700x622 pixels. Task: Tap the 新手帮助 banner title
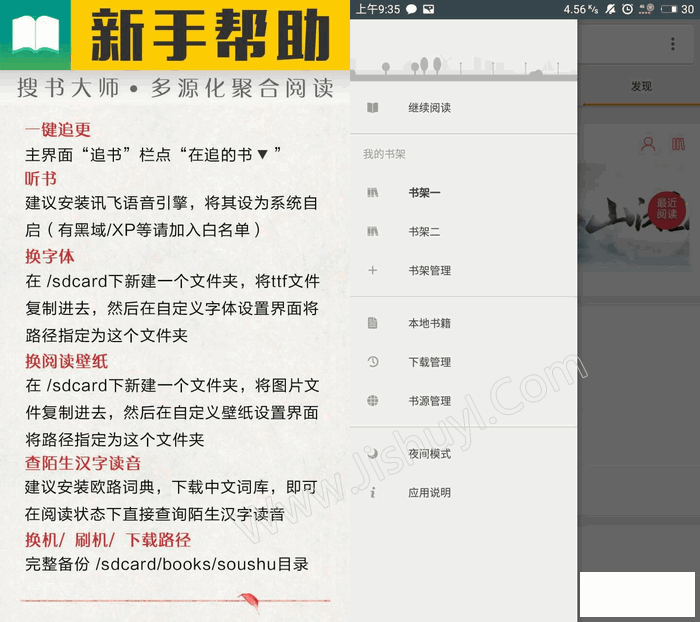point(210,35)
